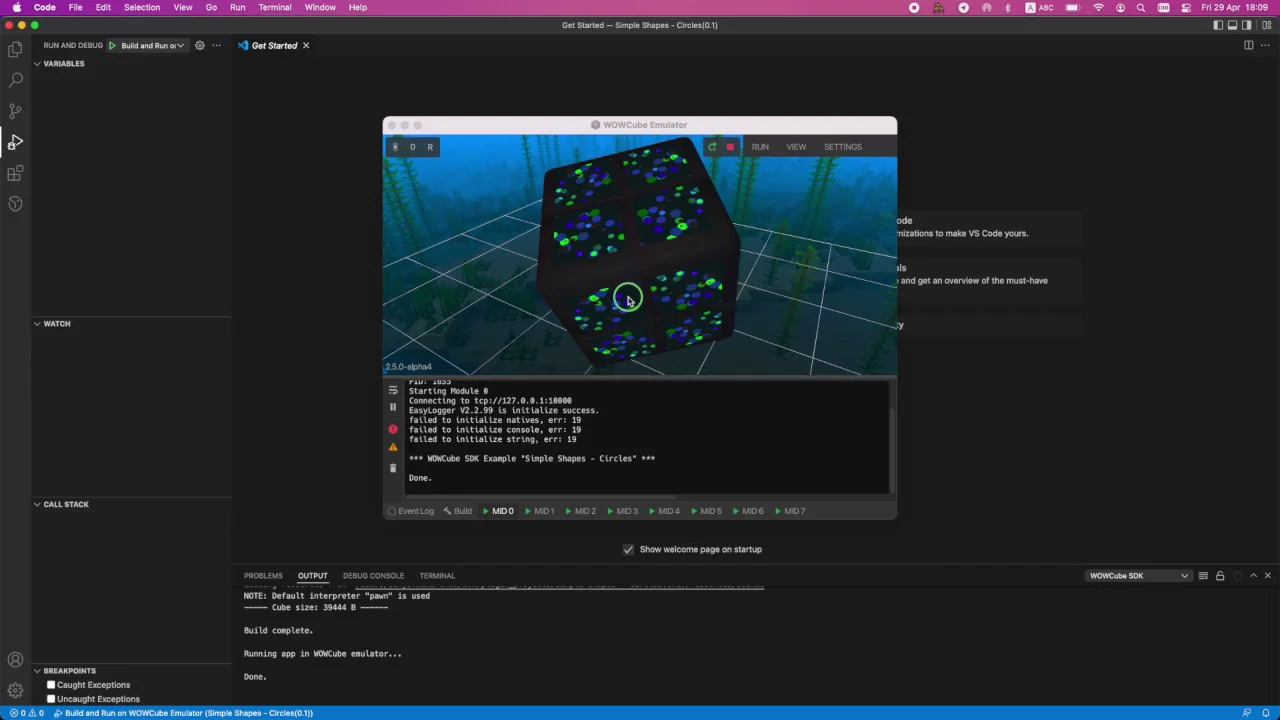Click the red stop button in emulator
The image size is (1280, 720).
[730, 147]
